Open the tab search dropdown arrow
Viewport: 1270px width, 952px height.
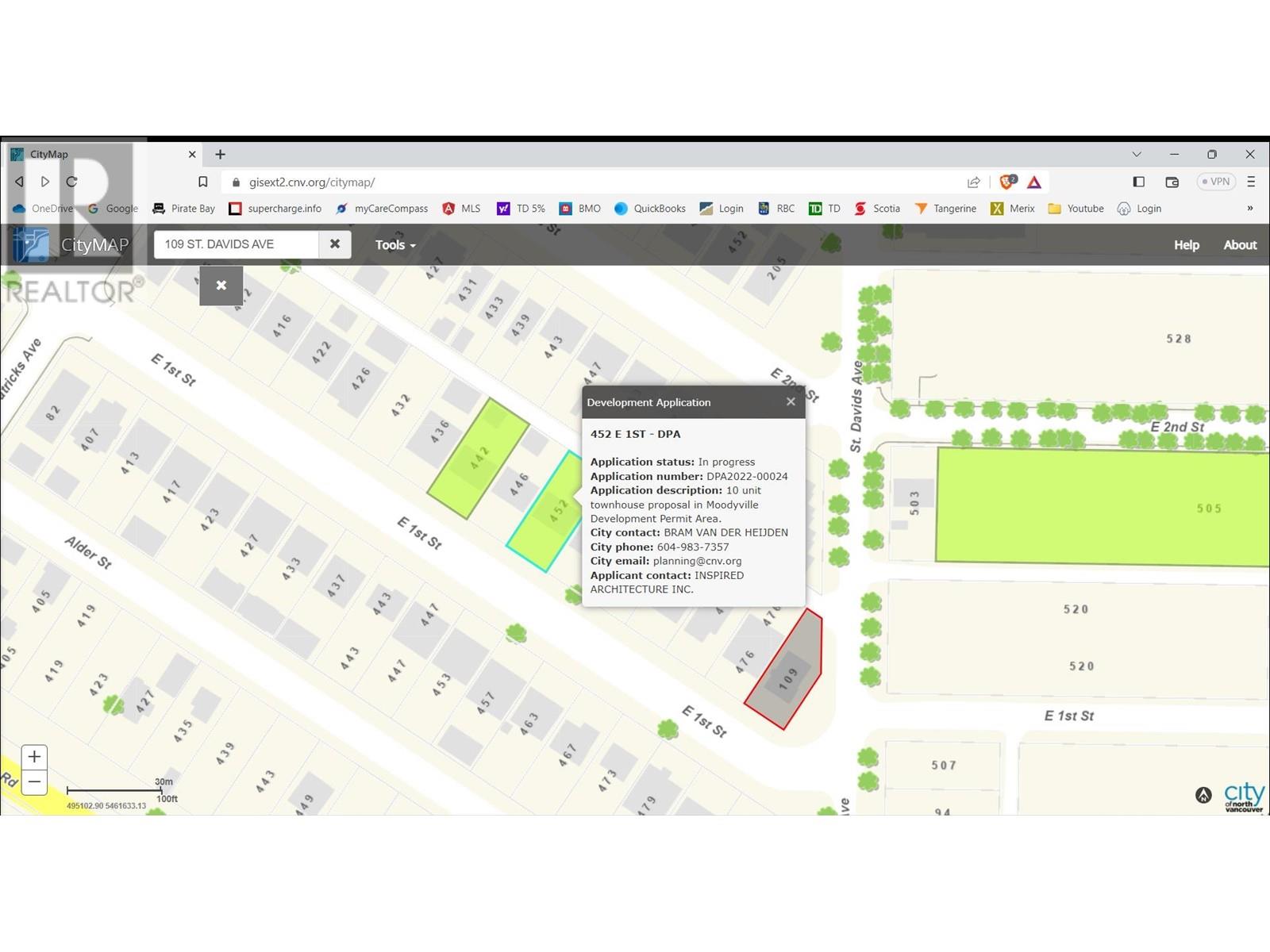point(1137,154)
